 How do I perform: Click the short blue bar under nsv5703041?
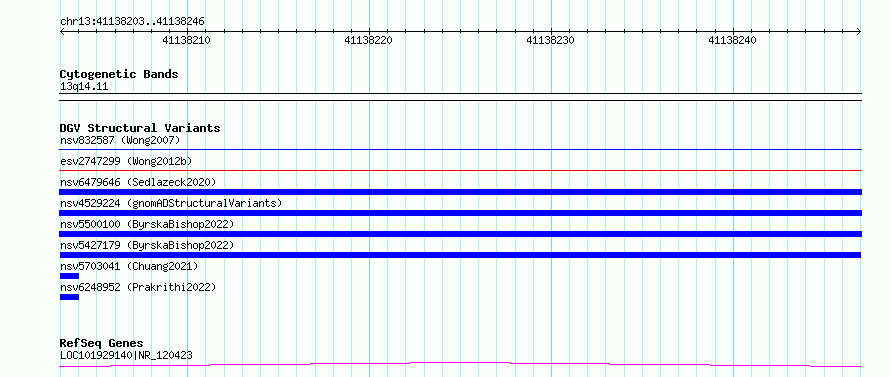tap(69, 276)
